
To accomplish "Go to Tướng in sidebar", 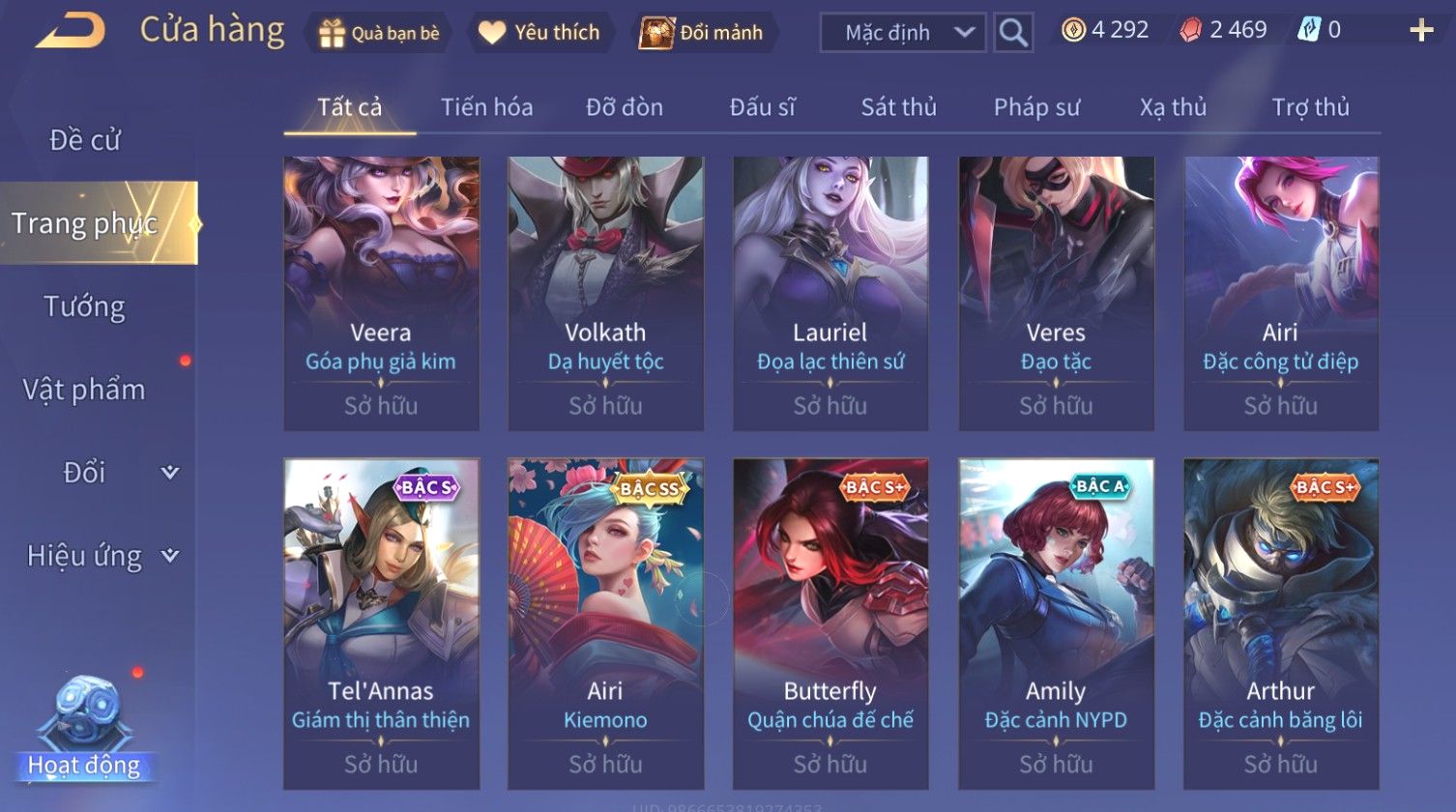I will tap(85, 306).
